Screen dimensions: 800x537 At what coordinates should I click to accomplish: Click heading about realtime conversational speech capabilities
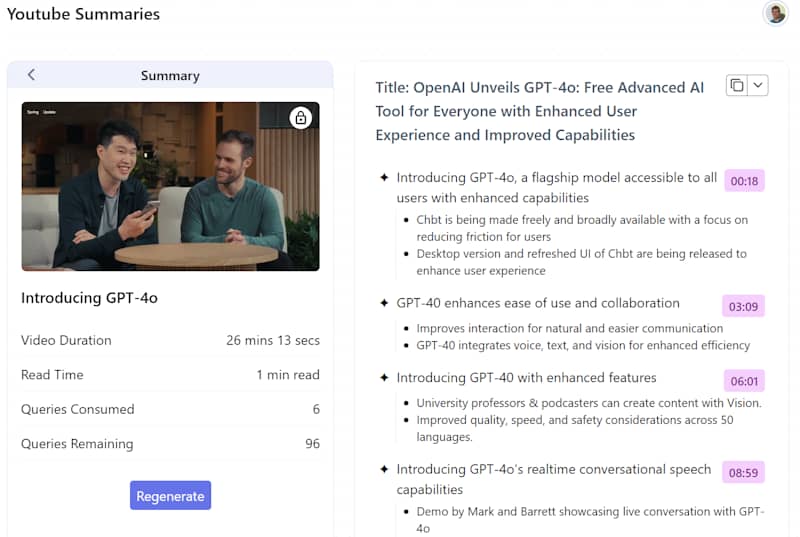pyautogui.click(x=554, y=479)
